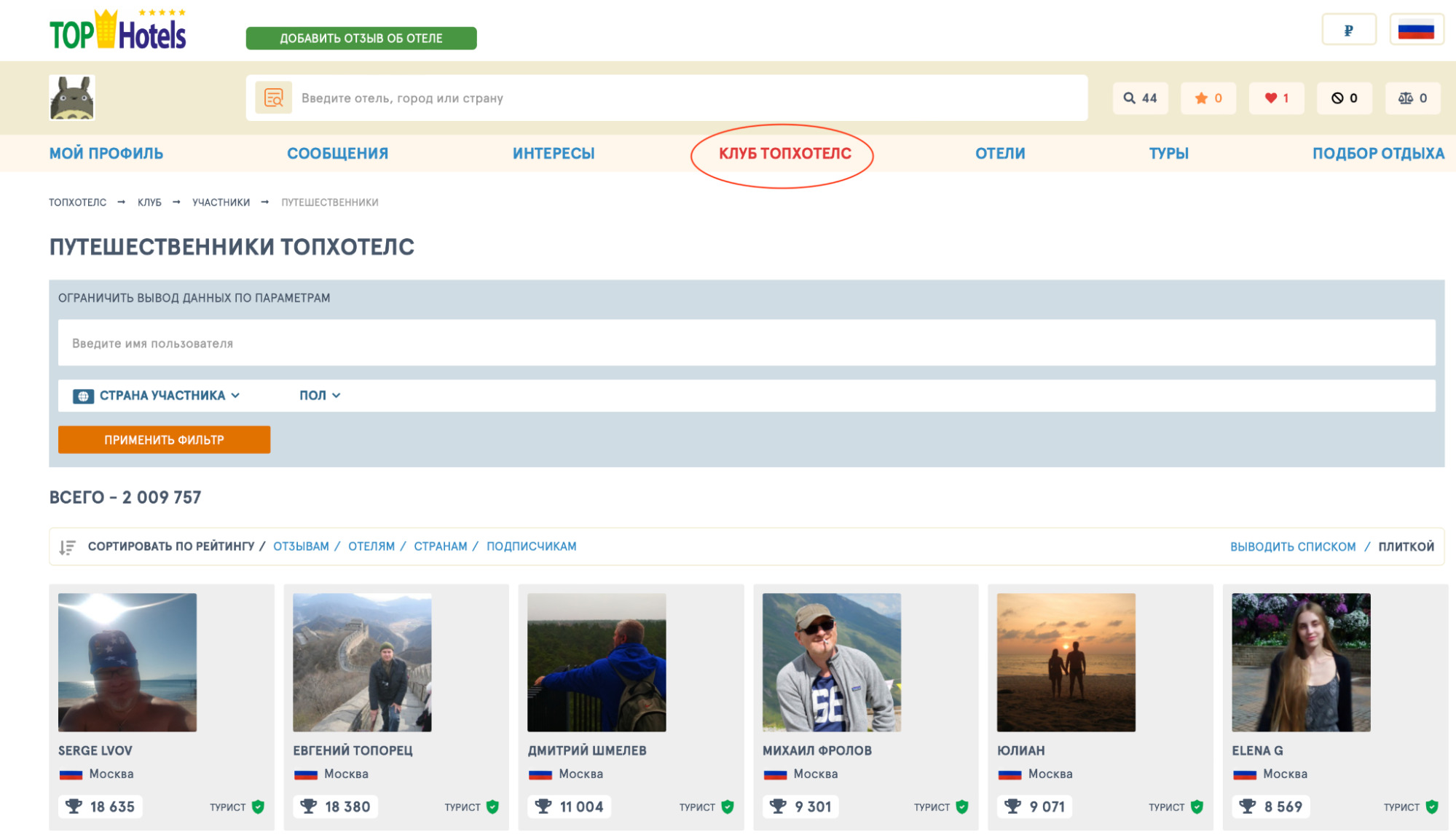The height and width of the screenshot is (835, 1456).
Task: Open the Мой профиль tab
Action: [106, 154]
